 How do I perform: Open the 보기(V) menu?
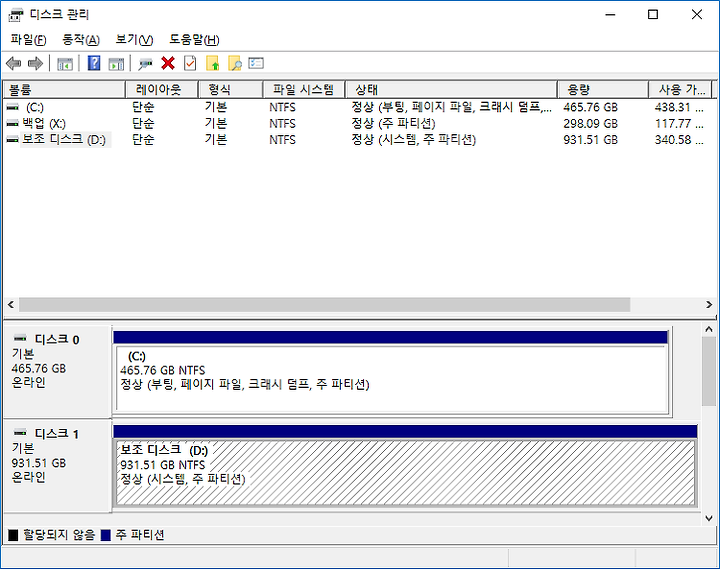[134, 40]
